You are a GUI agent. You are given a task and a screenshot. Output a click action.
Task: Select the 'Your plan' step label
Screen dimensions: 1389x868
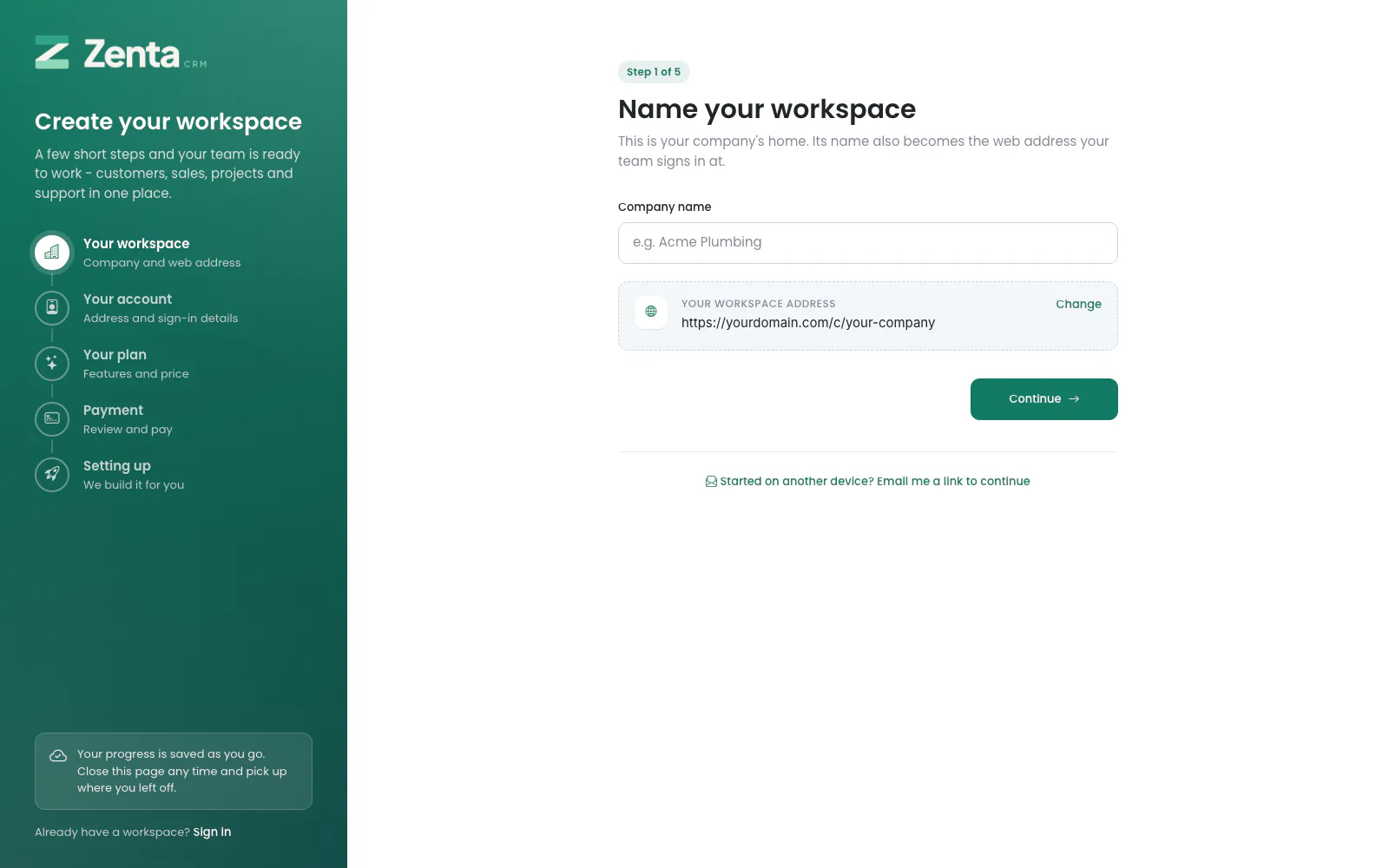point(115,355)
